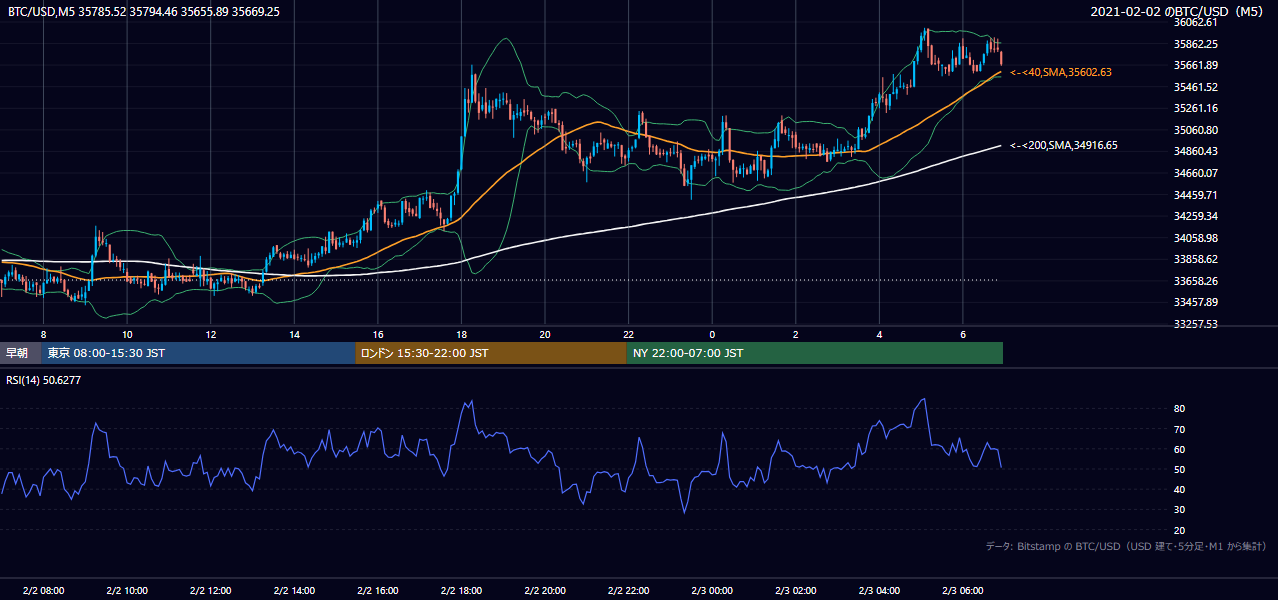Click the 2/2 14:00 date axis label
Image resolution: width=1278 pixels, height=600 pixels.
coord(293,591)
